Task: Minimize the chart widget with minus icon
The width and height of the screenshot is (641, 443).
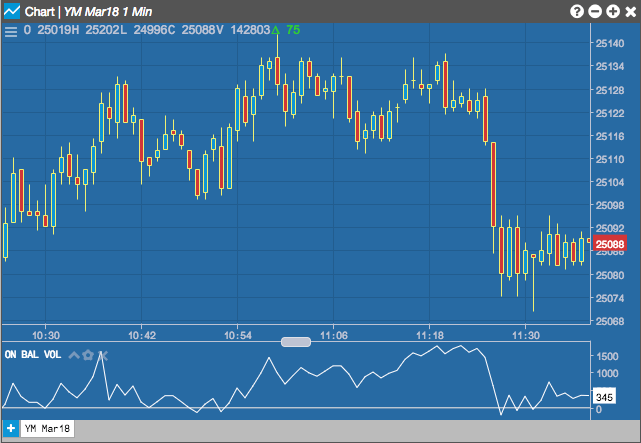Action: 595,11
